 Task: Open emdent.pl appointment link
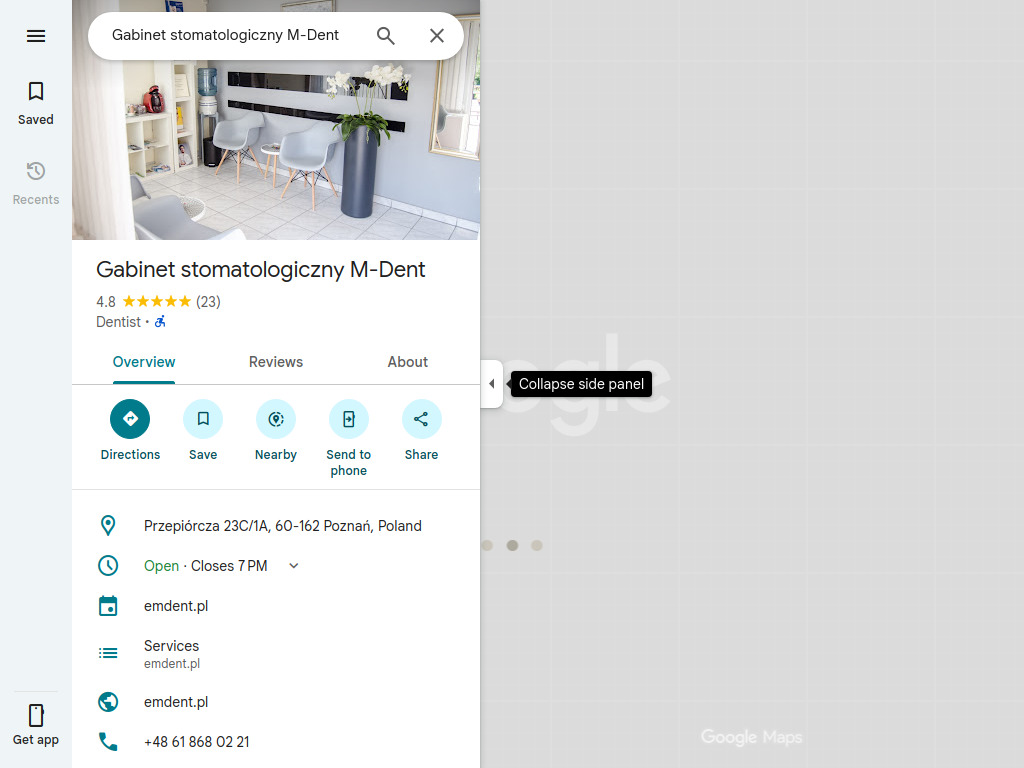click(176, 606)
